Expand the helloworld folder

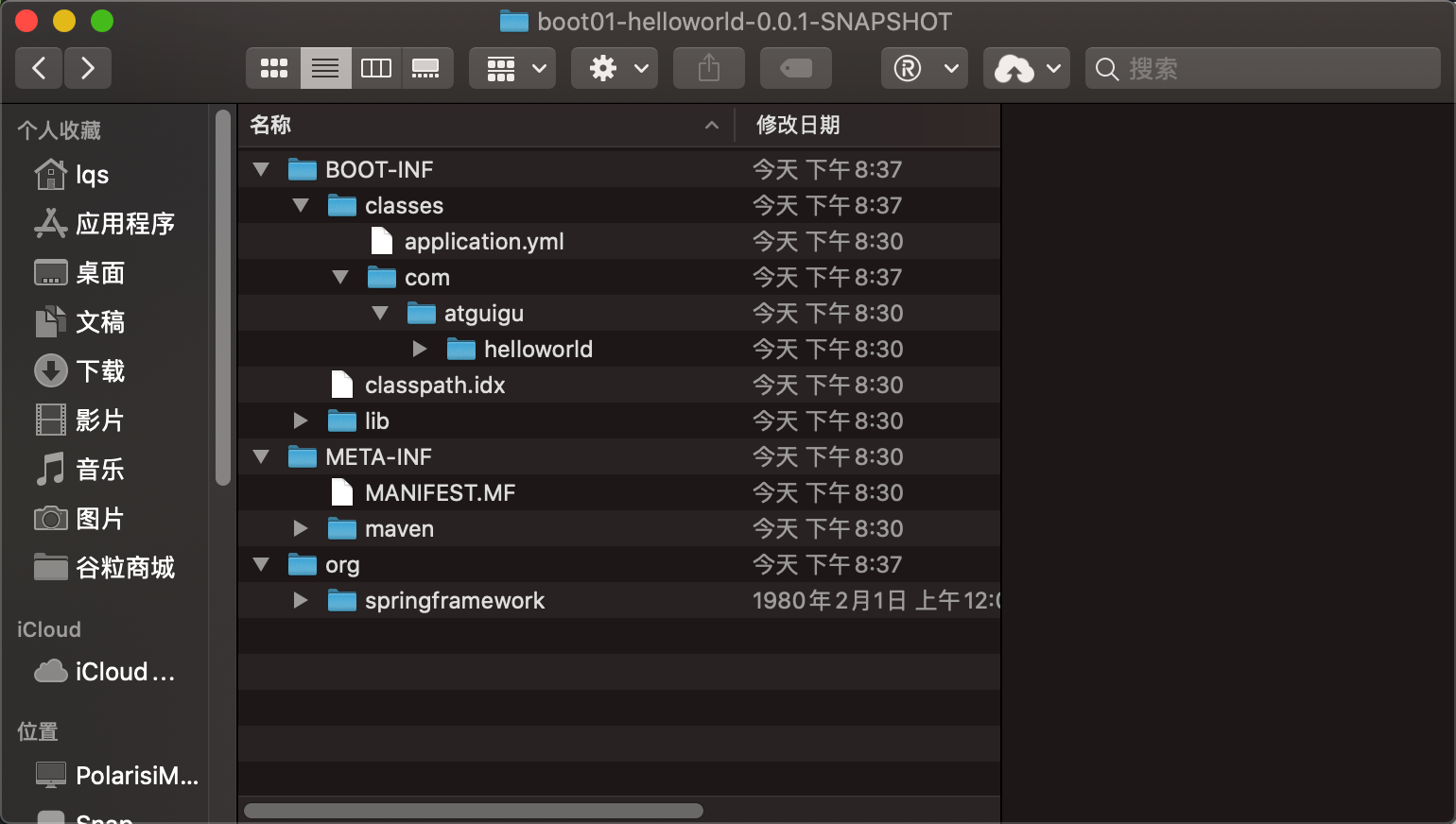(420, 350)
